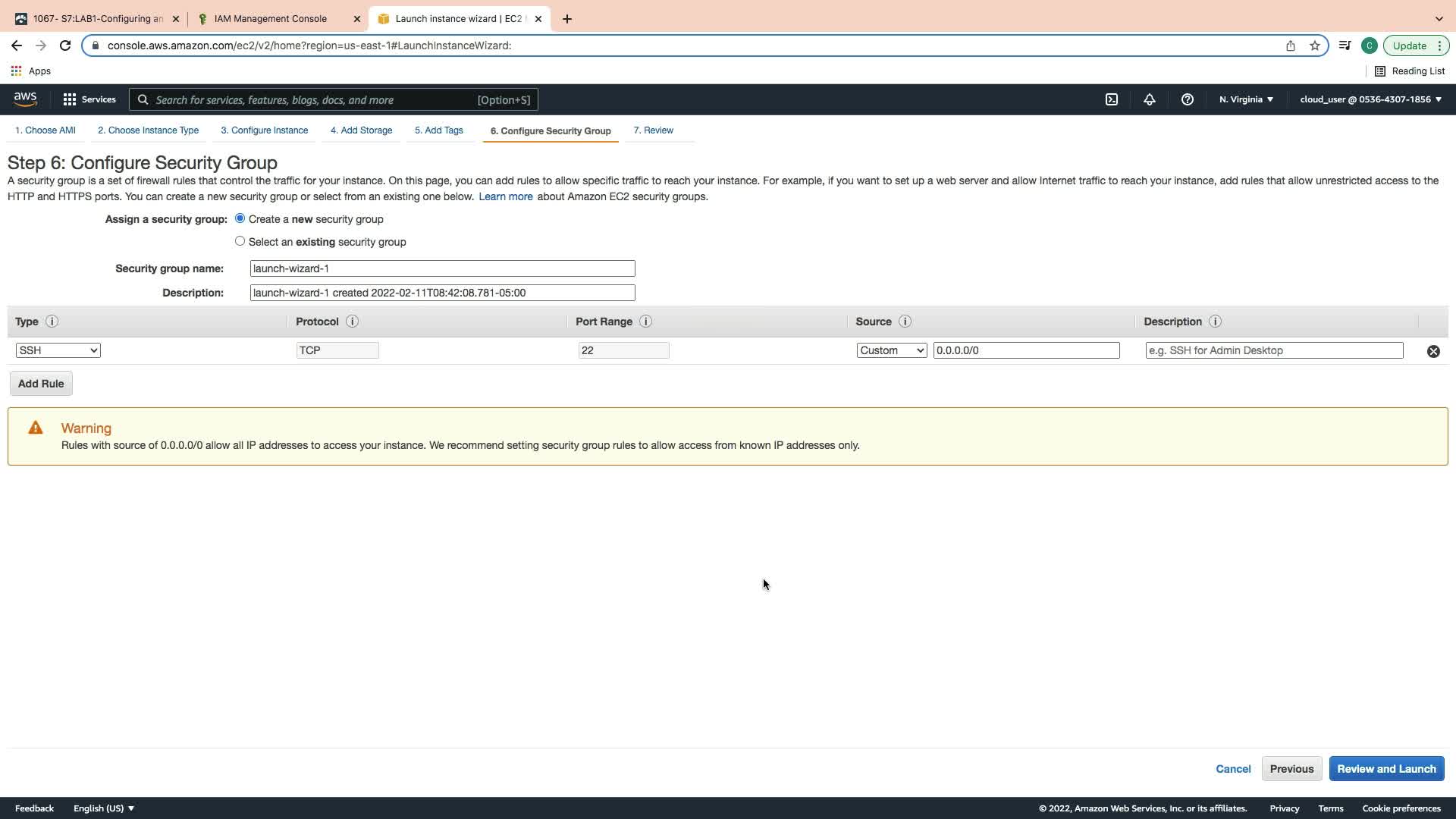1456x819 pixels.
Task: Open the rule Type SSH dropdown
Action: pyautogui.click(x=58, y=350)
